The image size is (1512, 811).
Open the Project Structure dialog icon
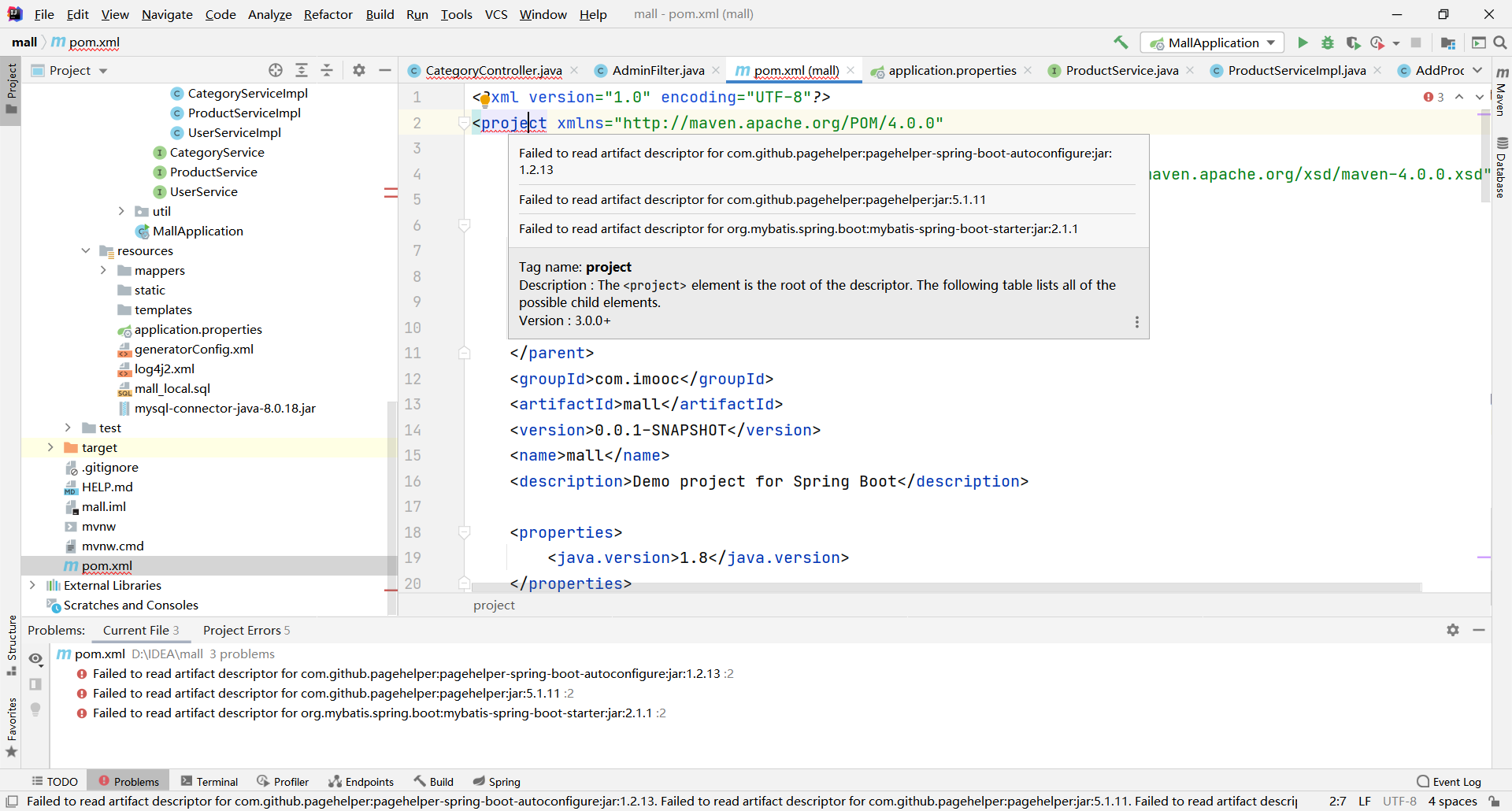pos(1447,43)
